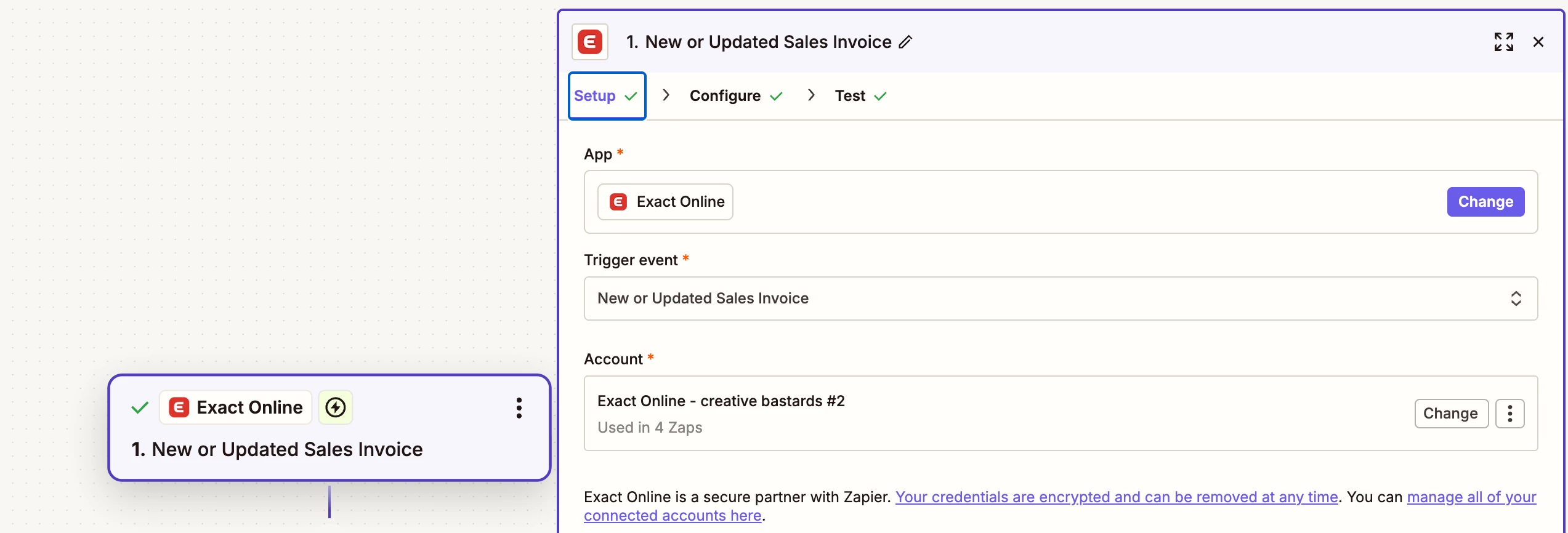Image resolution: width=1568 pixels, height=533 pixels.
Task: Open the credentials are encrypted link
Action: click(1117, 497)
